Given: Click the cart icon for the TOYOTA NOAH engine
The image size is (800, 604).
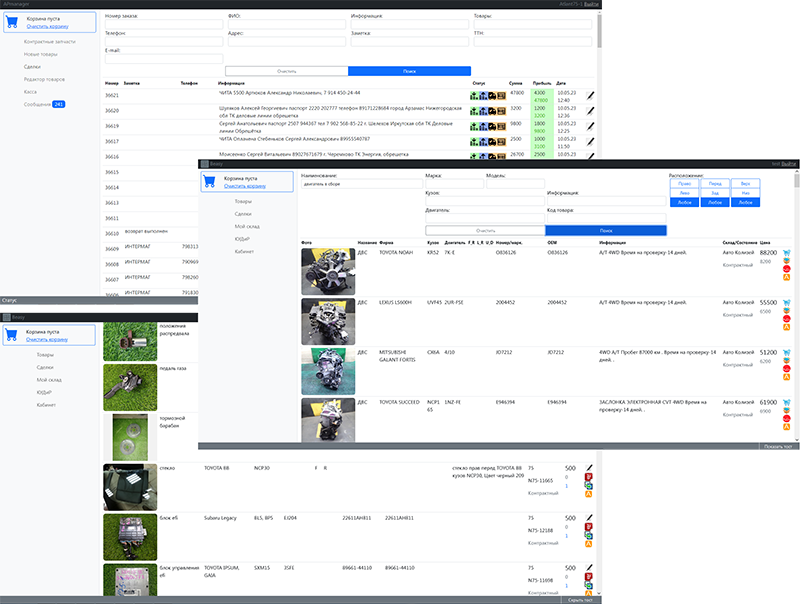Looking at the screenshot, I should 787,254.
